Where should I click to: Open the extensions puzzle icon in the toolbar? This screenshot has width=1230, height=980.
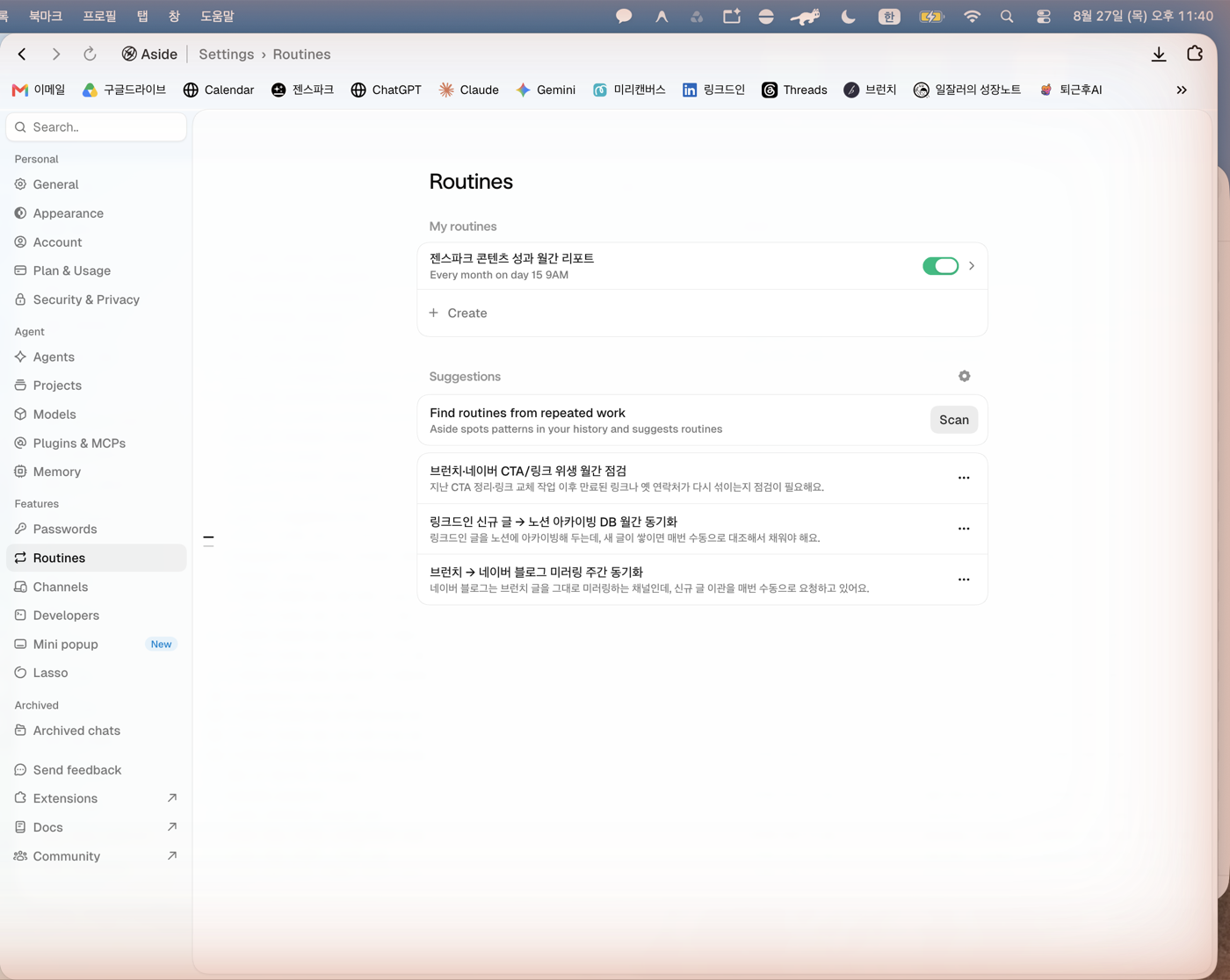pos(1195,54)
